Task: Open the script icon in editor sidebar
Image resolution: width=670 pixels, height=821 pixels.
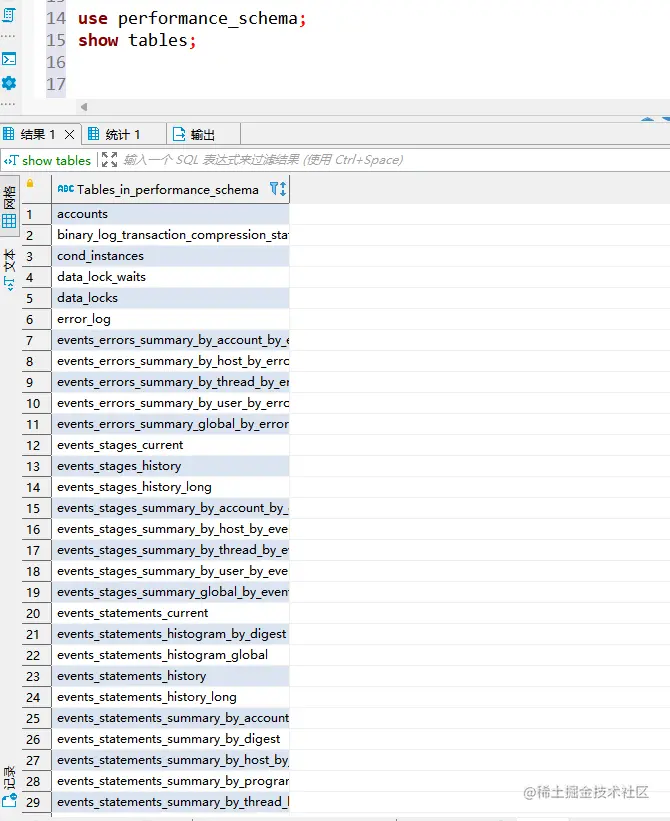Action: 9,15
